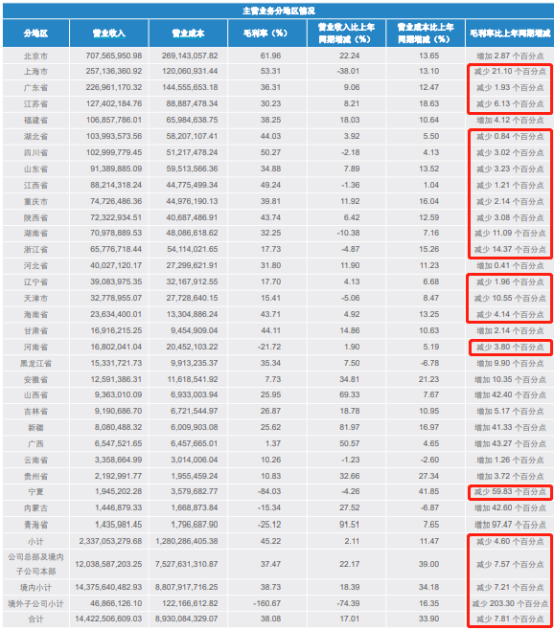Click 增加 0.41 个百分点 cell
The width and height of the screenshot is (554, 631).
[x=510, y=266]
